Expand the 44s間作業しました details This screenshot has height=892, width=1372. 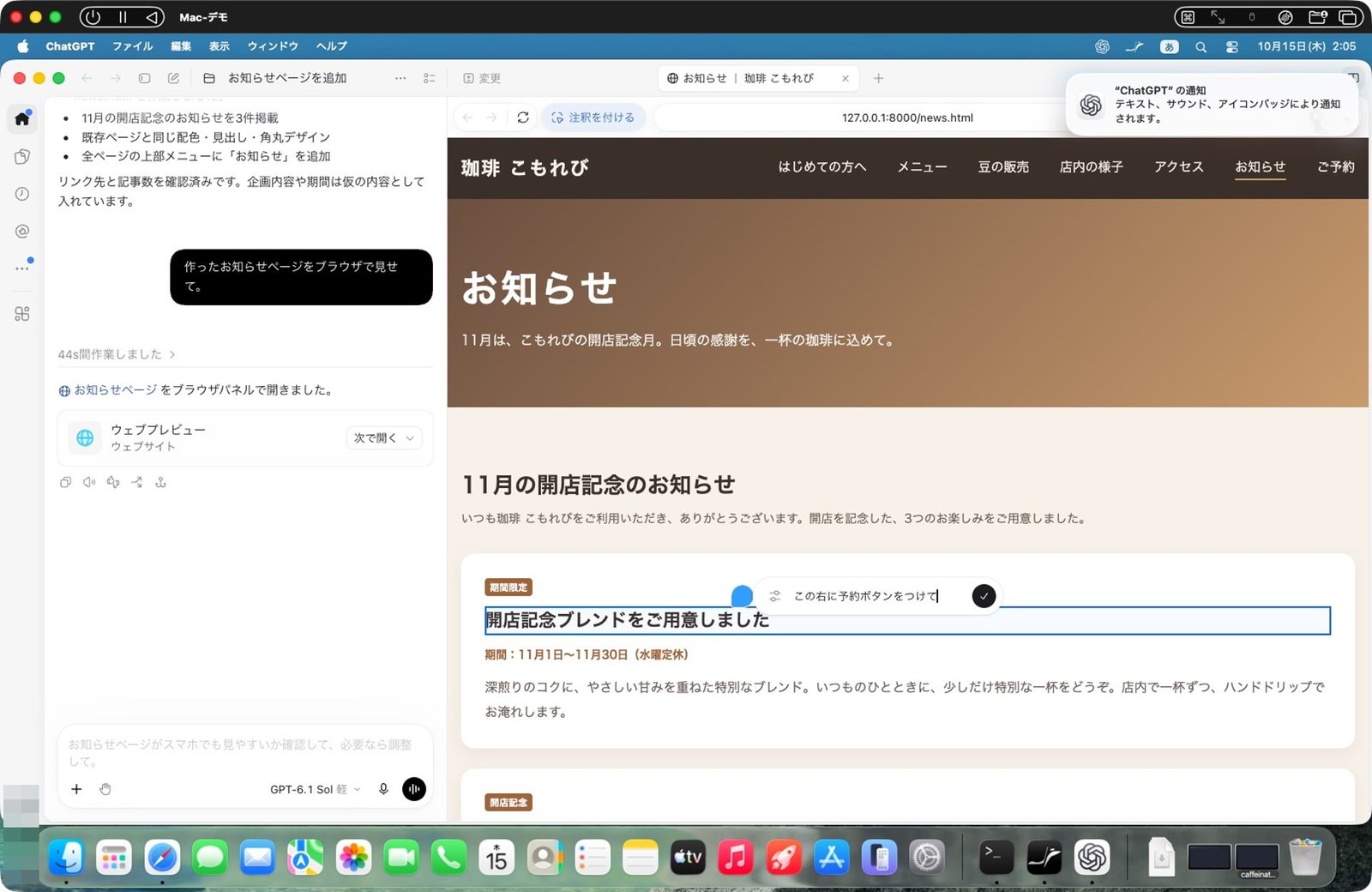tap(117, 354)
